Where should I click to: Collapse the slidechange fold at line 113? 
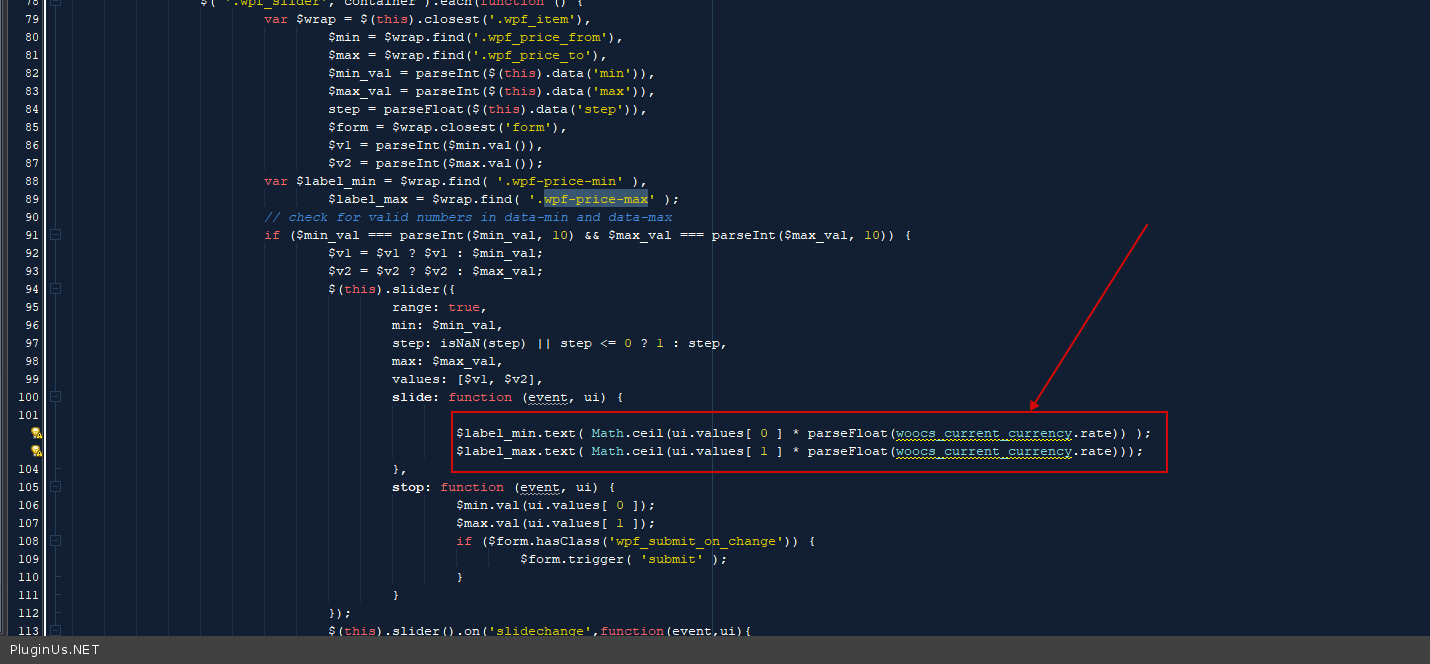tap(56, 631)
